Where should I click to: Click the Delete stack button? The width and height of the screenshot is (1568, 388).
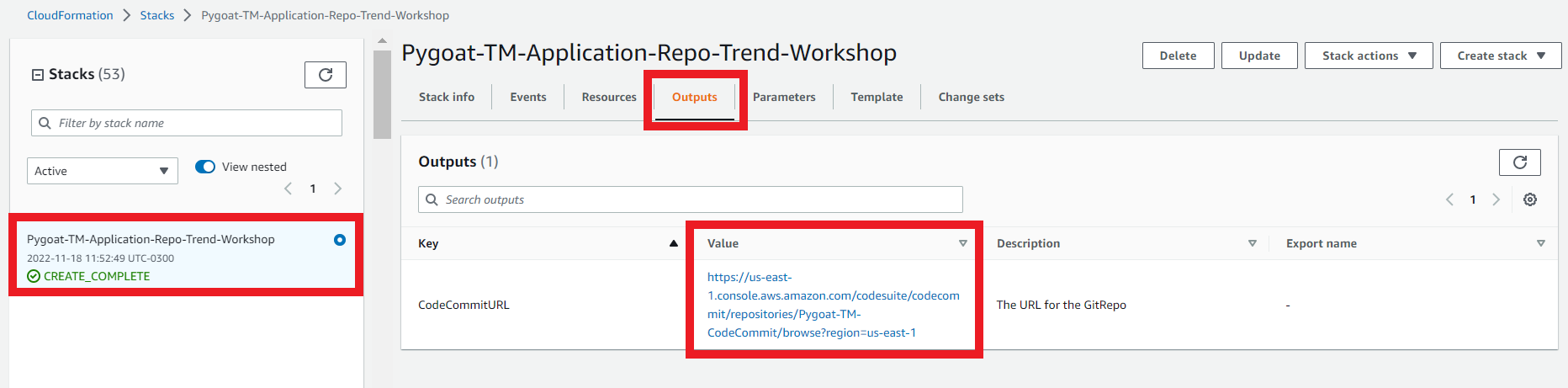click(x=1178, y=56)
